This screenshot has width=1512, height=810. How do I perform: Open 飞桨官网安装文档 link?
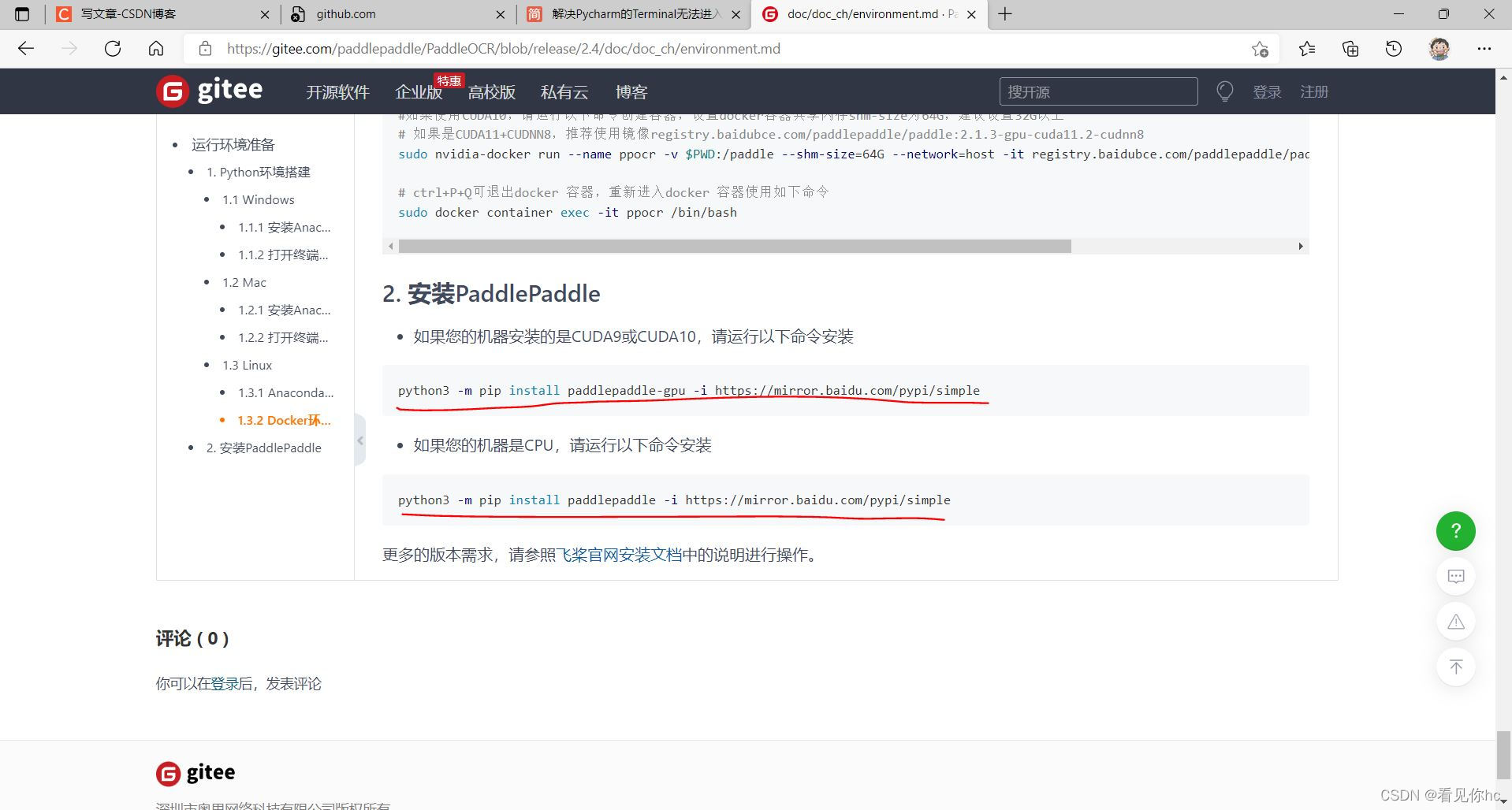point(619,555)
